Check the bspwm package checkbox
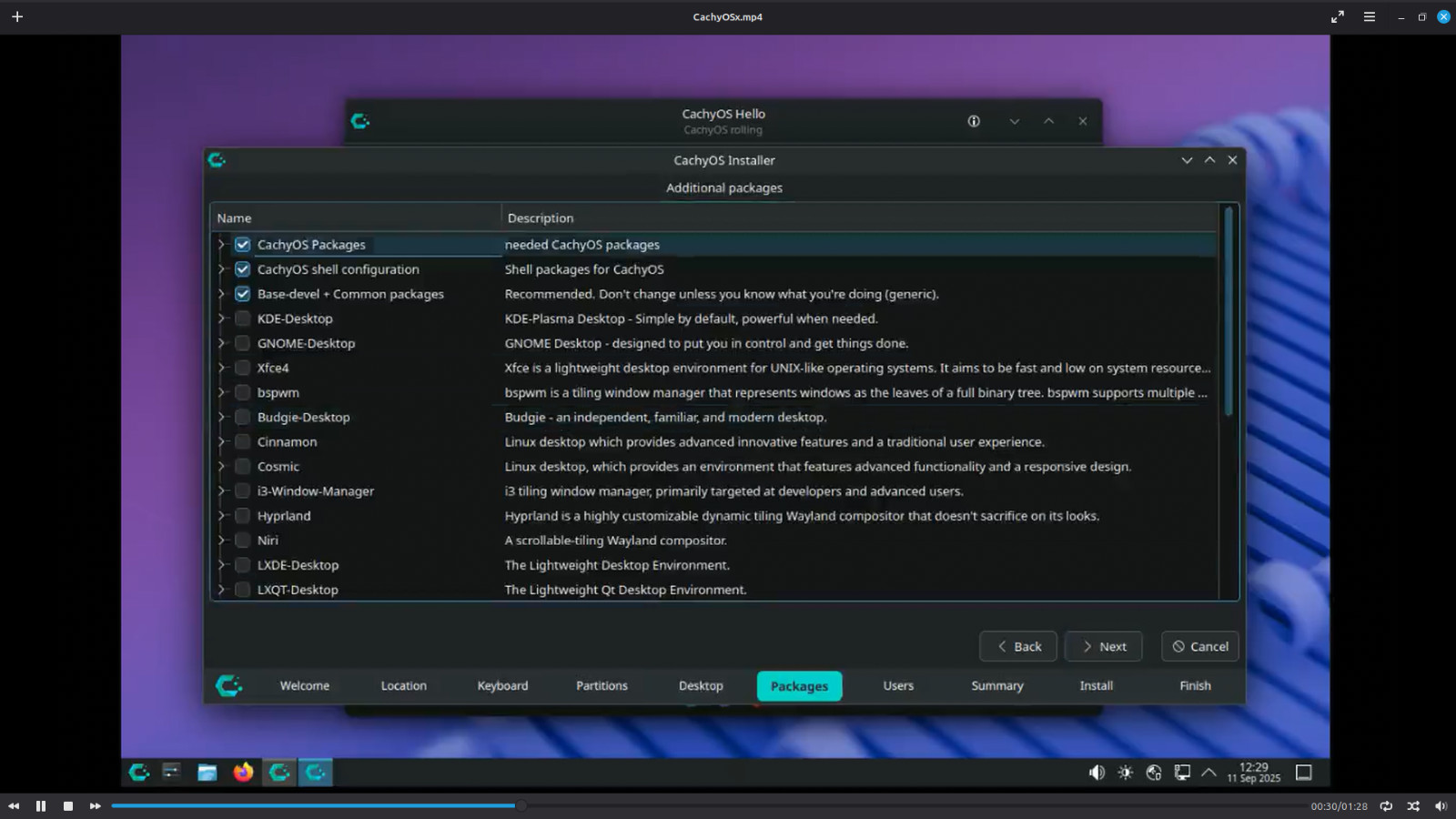1456x819 pixels. 242,392
